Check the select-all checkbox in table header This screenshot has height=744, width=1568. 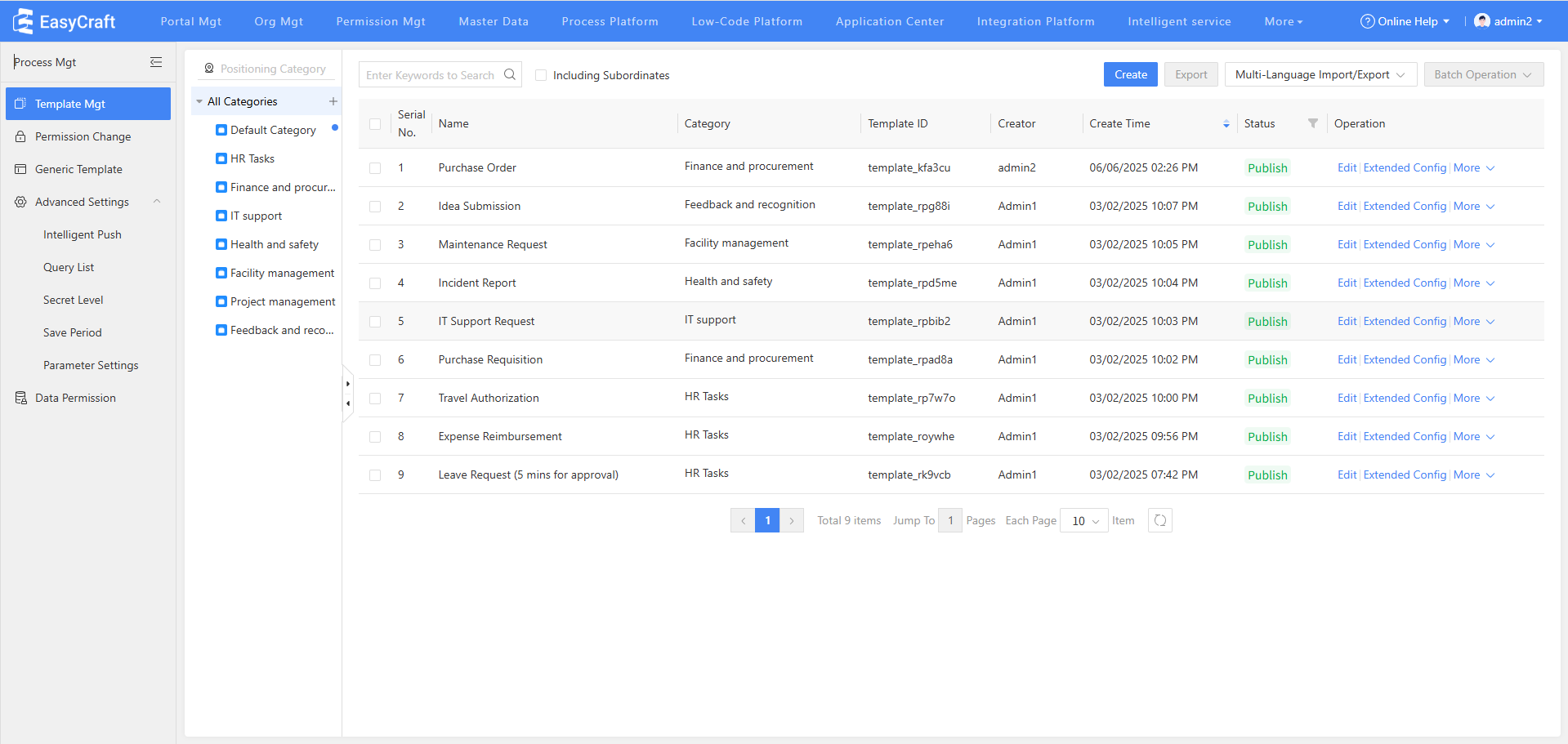point(375,124)
